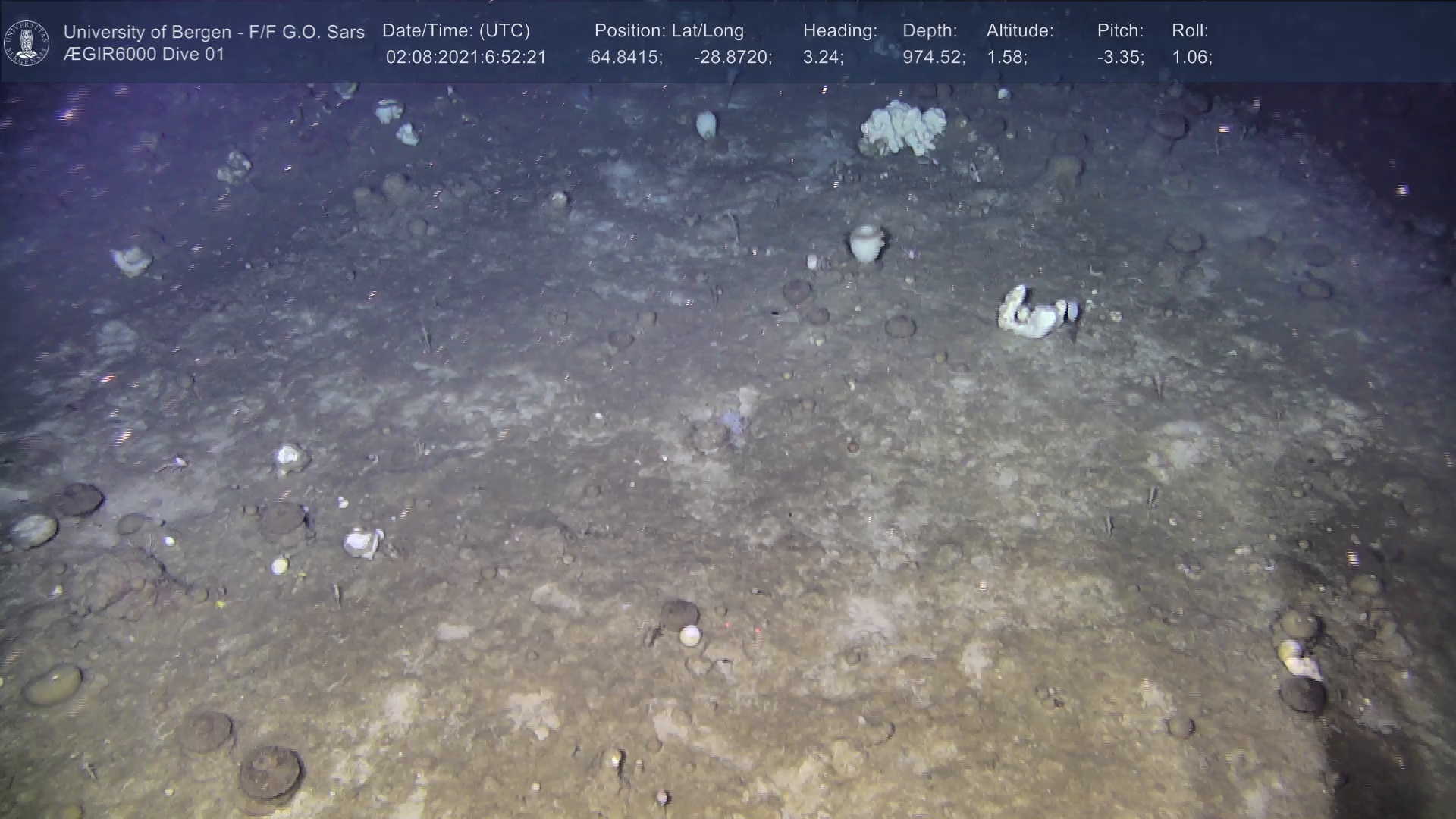Click the heading value 3.24
This screenshot has width=1456, height=819.
823,57
